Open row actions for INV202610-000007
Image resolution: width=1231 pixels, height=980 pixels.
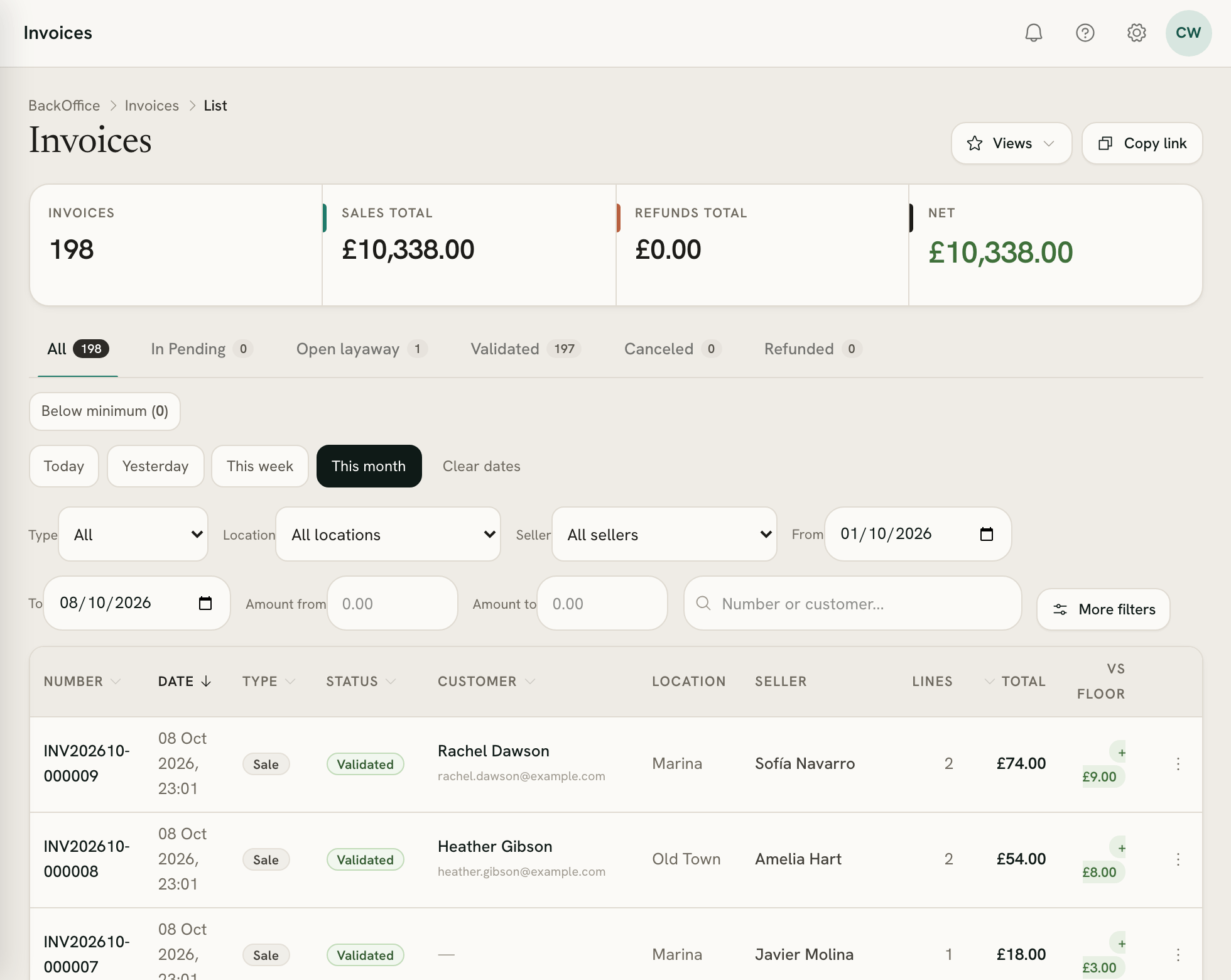click(1178, 955)
